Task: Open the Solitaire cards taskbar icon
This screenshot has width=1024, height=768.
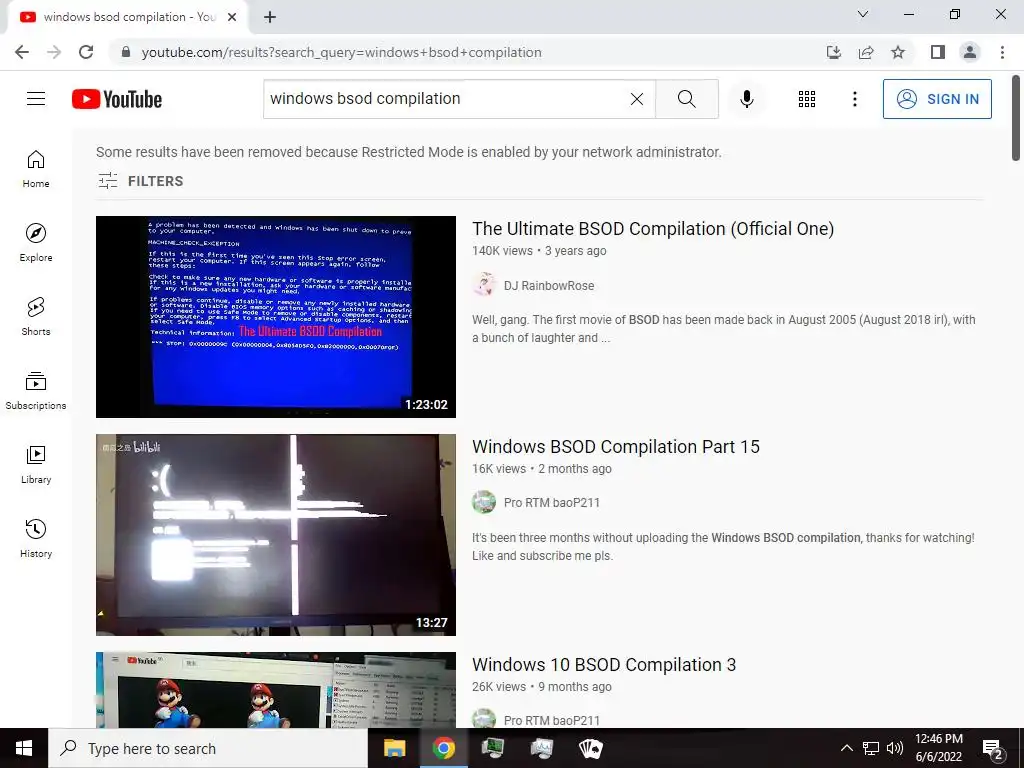Action: click(590, 748)
